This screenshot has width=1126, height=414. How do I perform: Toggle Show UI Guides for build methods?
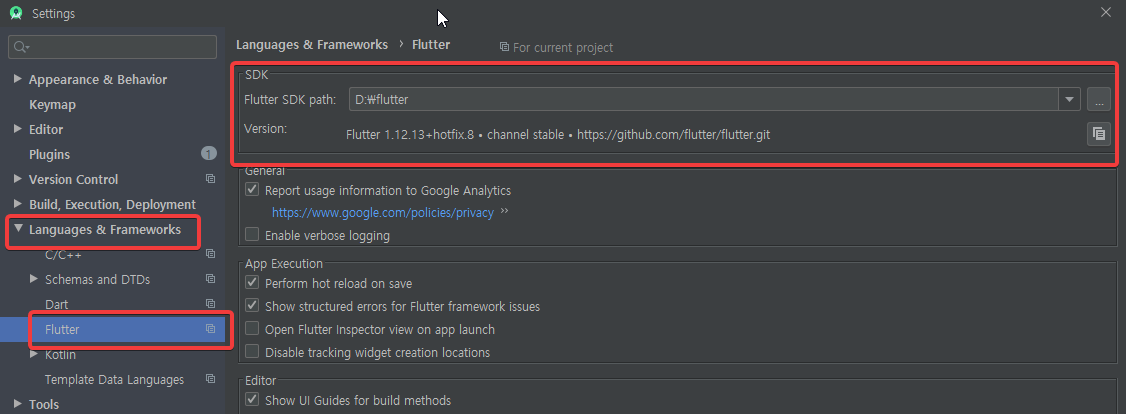(252, 400)
